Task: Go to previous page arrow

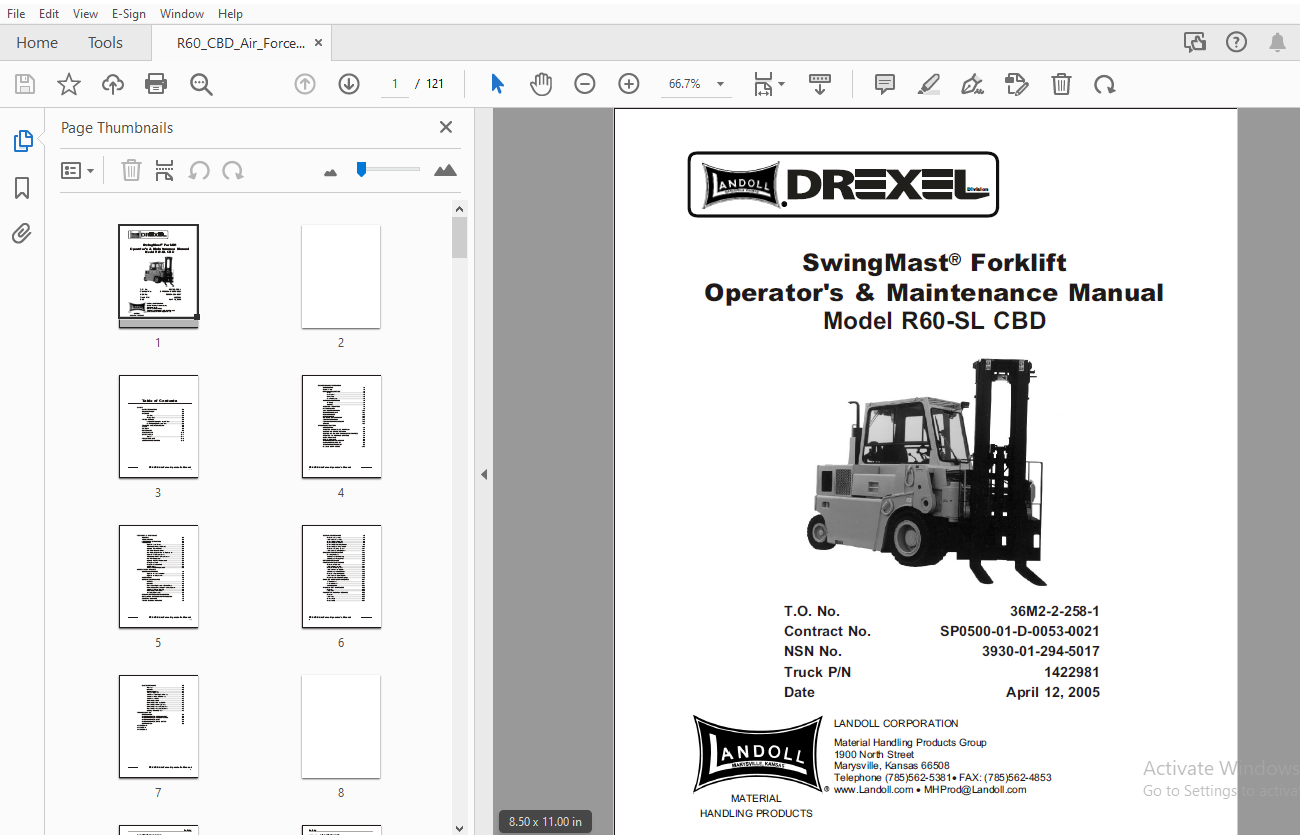Action: click(x=305, y=84)
